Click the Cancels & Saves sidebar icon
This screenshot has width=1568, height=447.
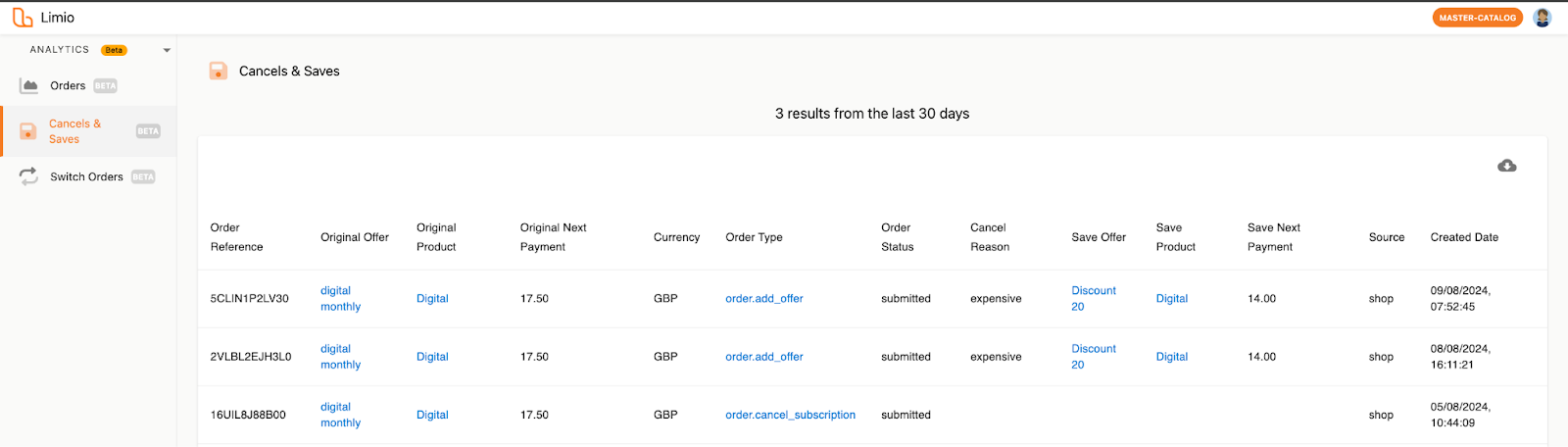tap(28, 131)
